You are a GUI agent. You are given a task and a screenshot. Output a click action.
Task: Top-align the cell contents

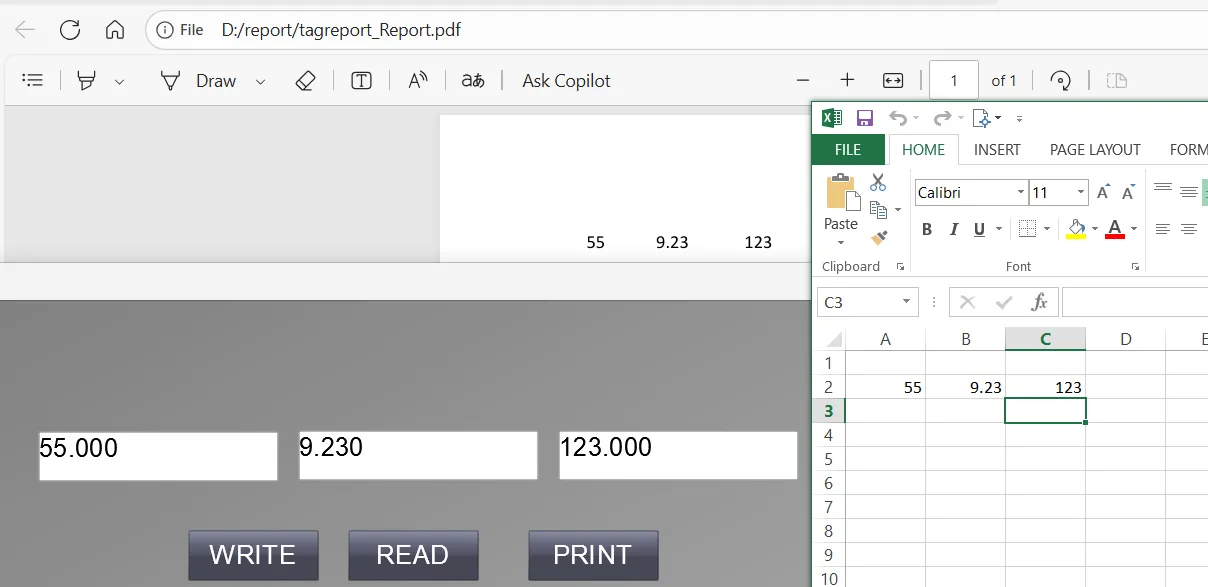click(x=1162, y=188)
